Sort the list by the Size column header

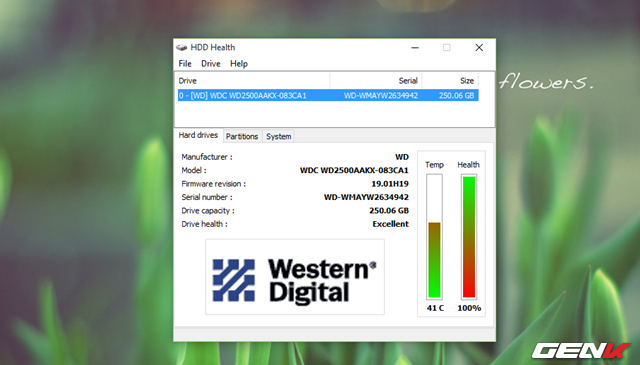[x=450, y=81]
